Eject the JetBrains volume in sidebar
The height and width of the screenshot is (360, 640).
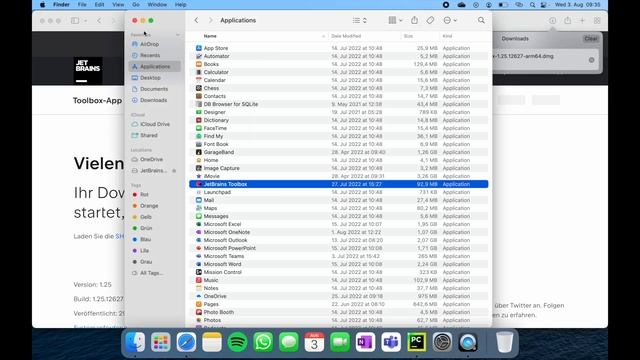[174, 171]
